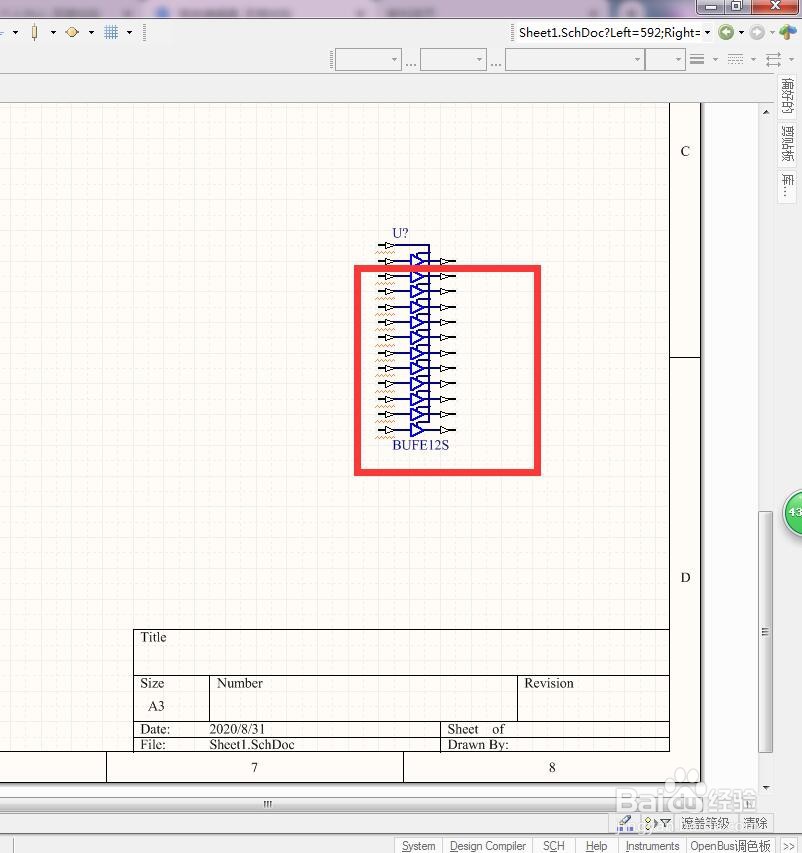This screenshot has width=802, height=853.
Task: Open first empty combo box in formatting bar
Action: 368,59
